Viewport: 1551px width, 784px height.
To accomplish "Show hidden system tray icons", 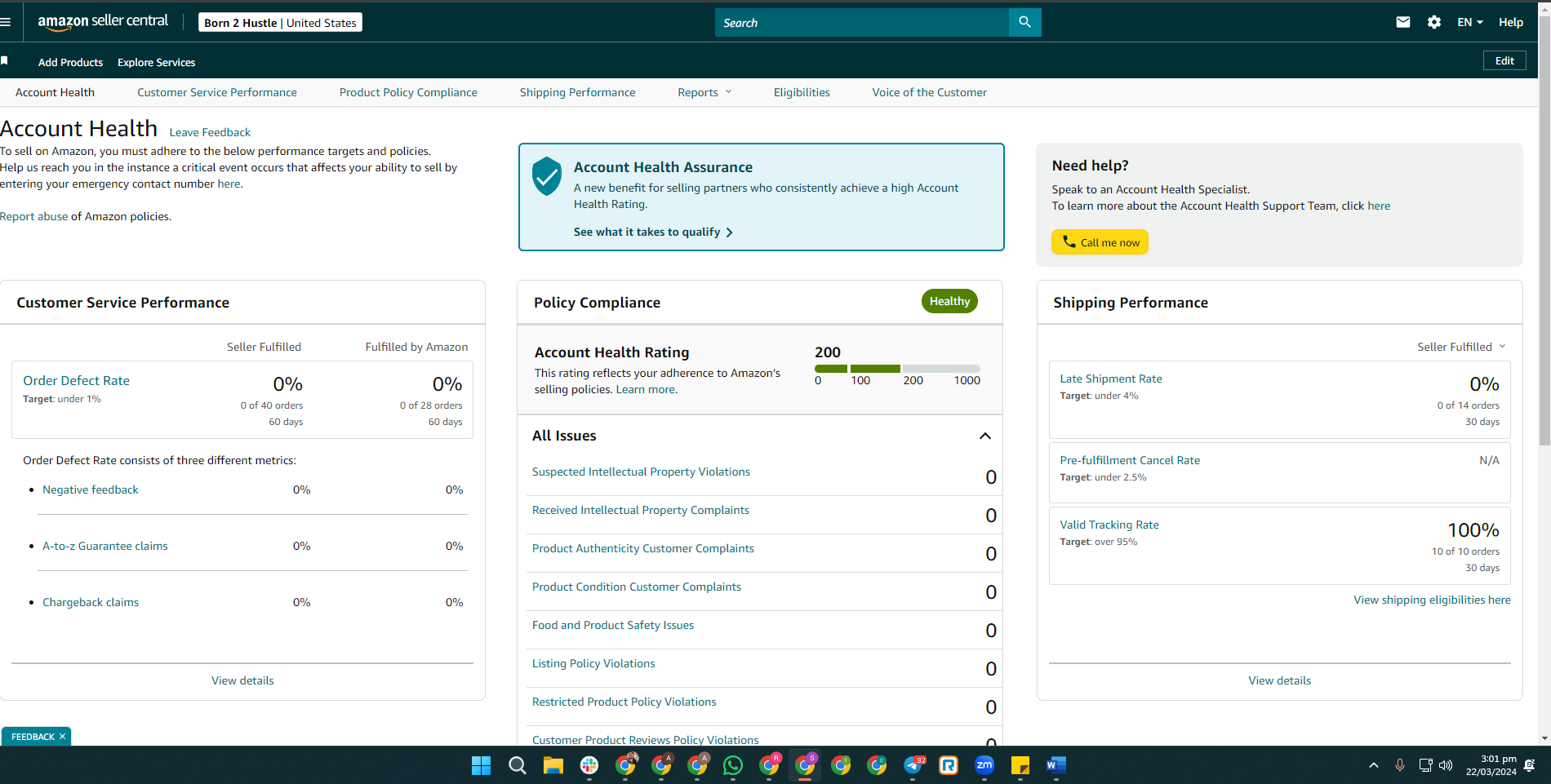I will point(1374,765).
